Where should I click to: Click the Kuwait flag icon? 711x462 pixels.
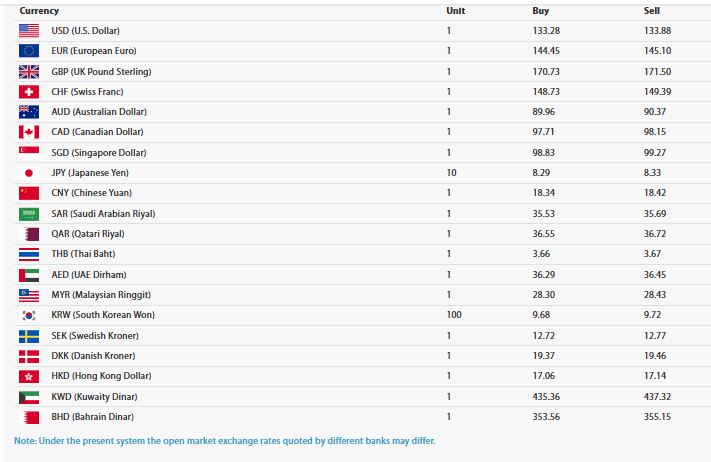pyautogui.click(x=29, y=397)
